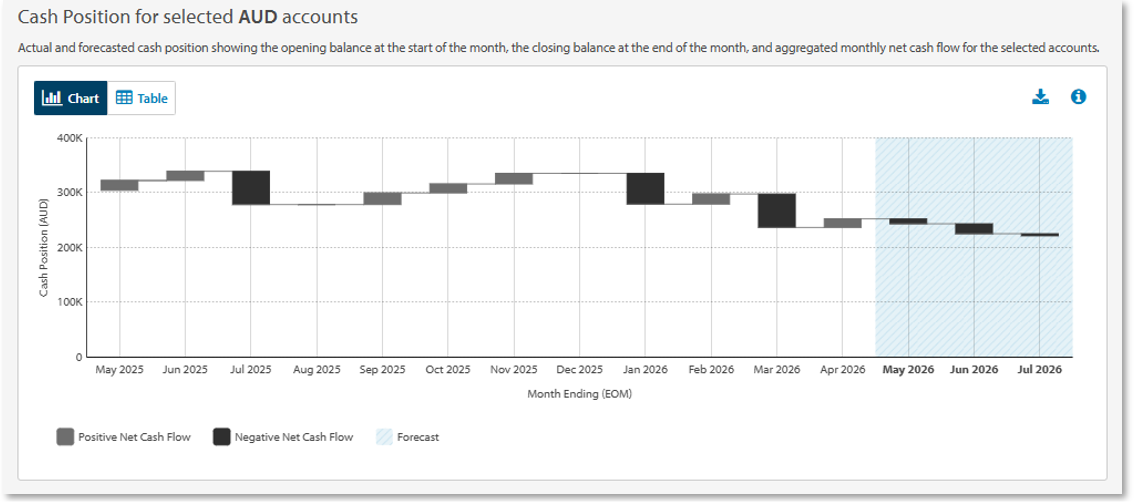Viewport: 1135px width, 502px height.
Task: Click the '100K' y-axis value
Action: click(69, 302)
